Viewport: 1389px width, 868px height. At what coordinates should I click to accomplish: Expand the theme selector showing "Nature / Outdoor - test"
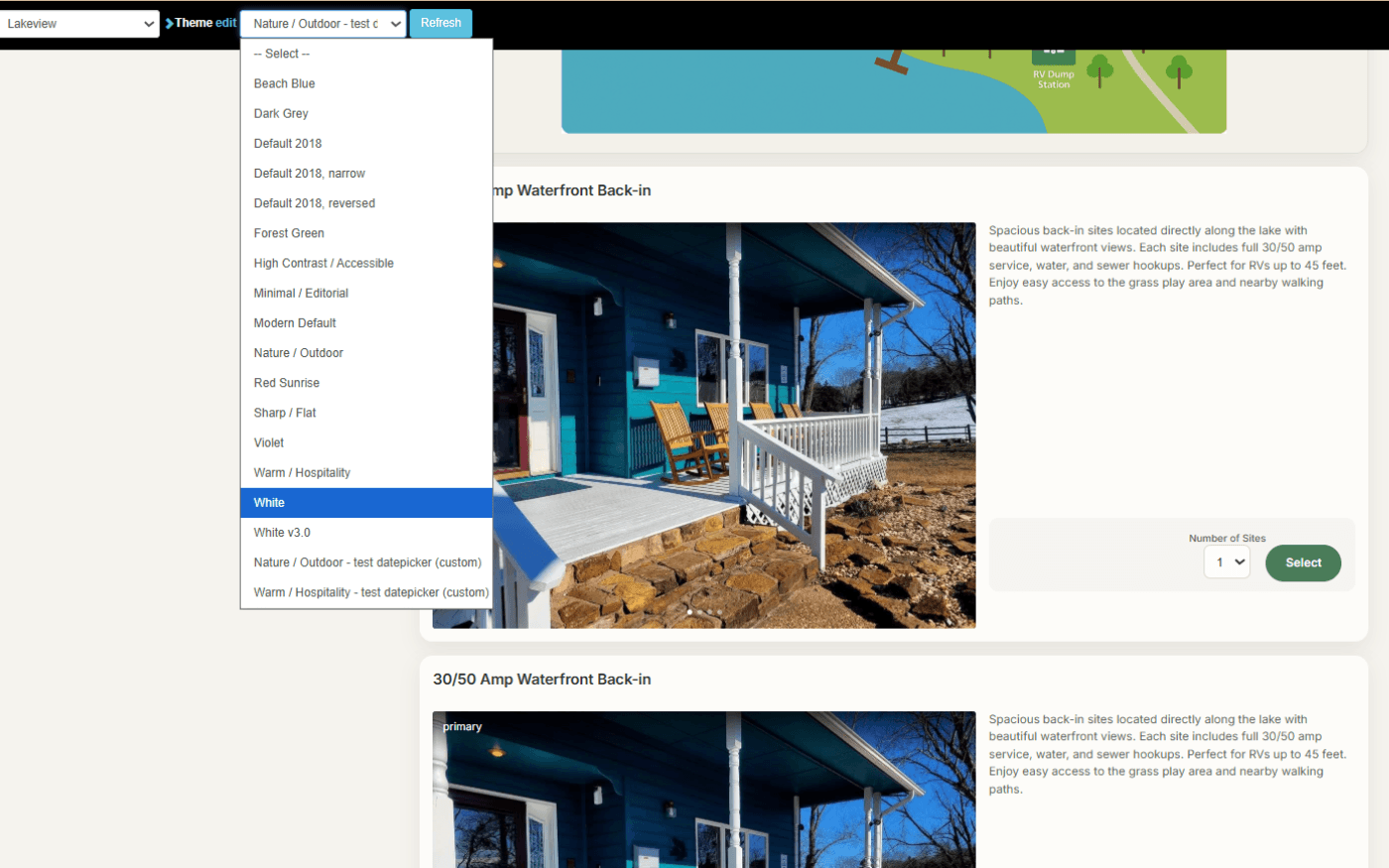pyautogui.click(x=322, y=23)
